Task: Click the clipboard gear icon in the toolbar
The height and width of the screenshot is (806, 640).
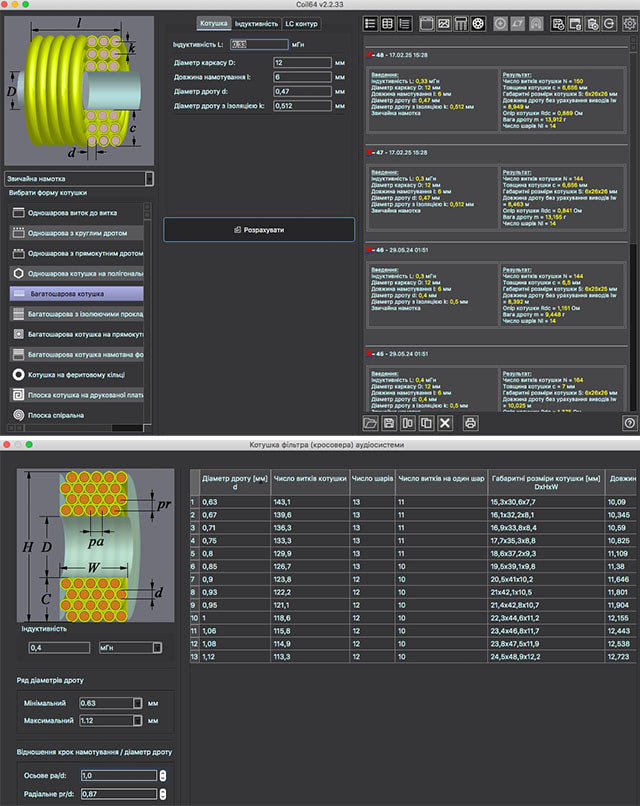Action: click(x=593, y=24)
